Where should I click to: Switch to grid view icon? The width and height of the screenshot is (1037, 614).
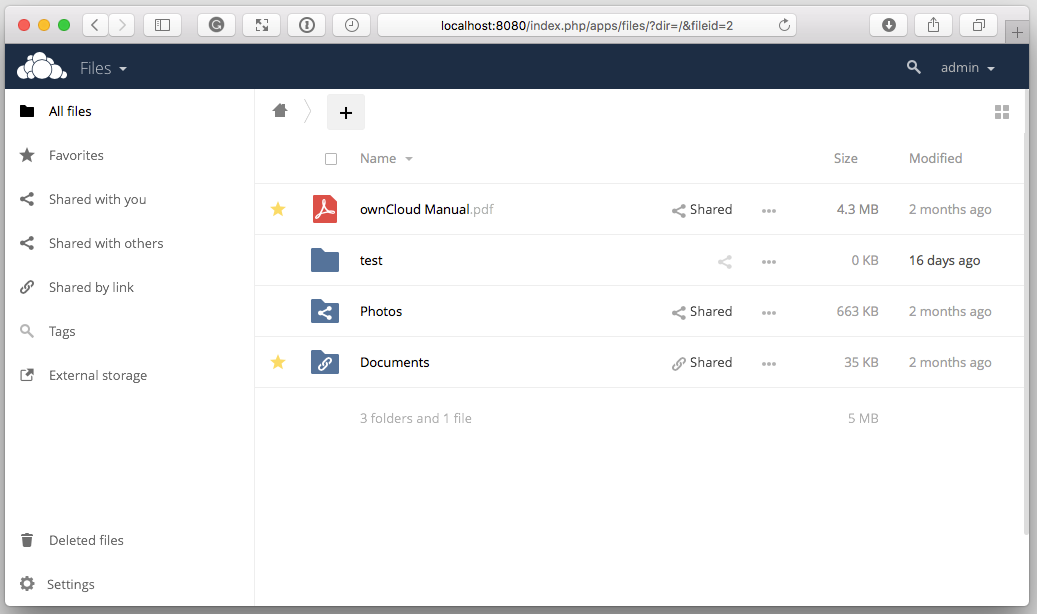[1001, 112]
